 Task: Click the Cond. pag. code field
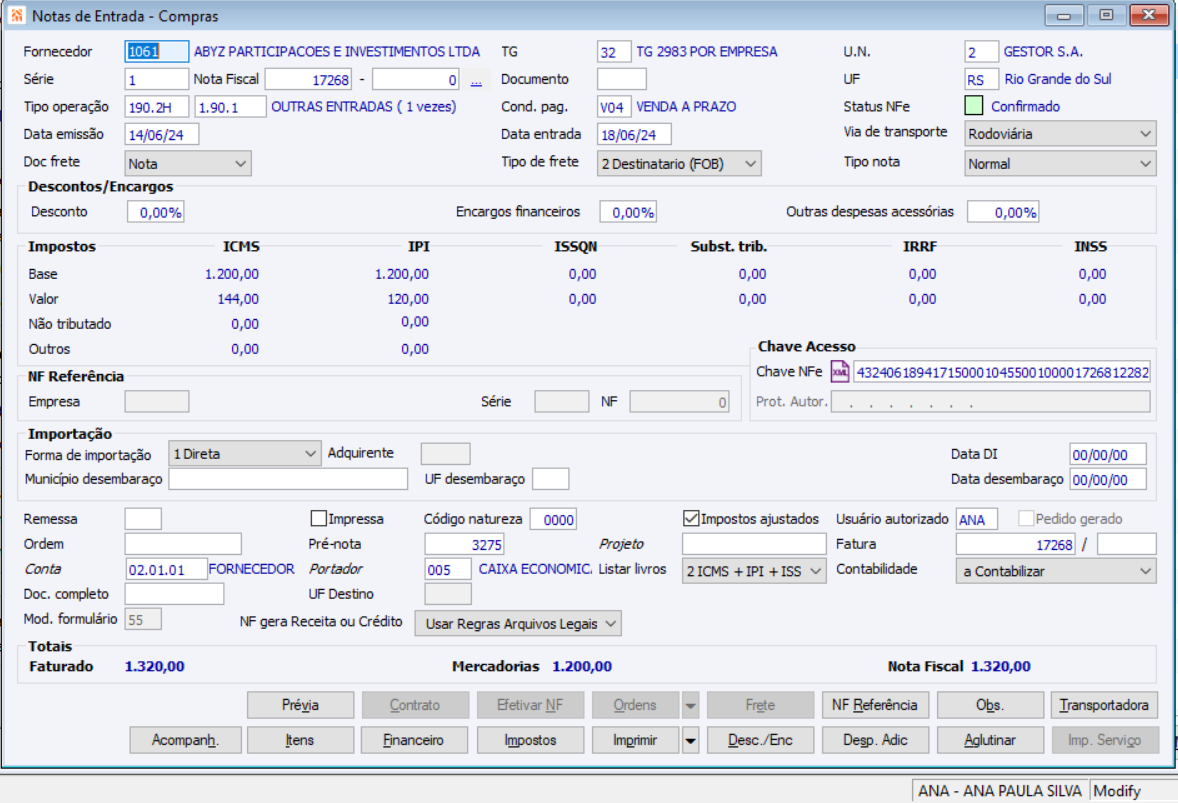tap(614, 107)
